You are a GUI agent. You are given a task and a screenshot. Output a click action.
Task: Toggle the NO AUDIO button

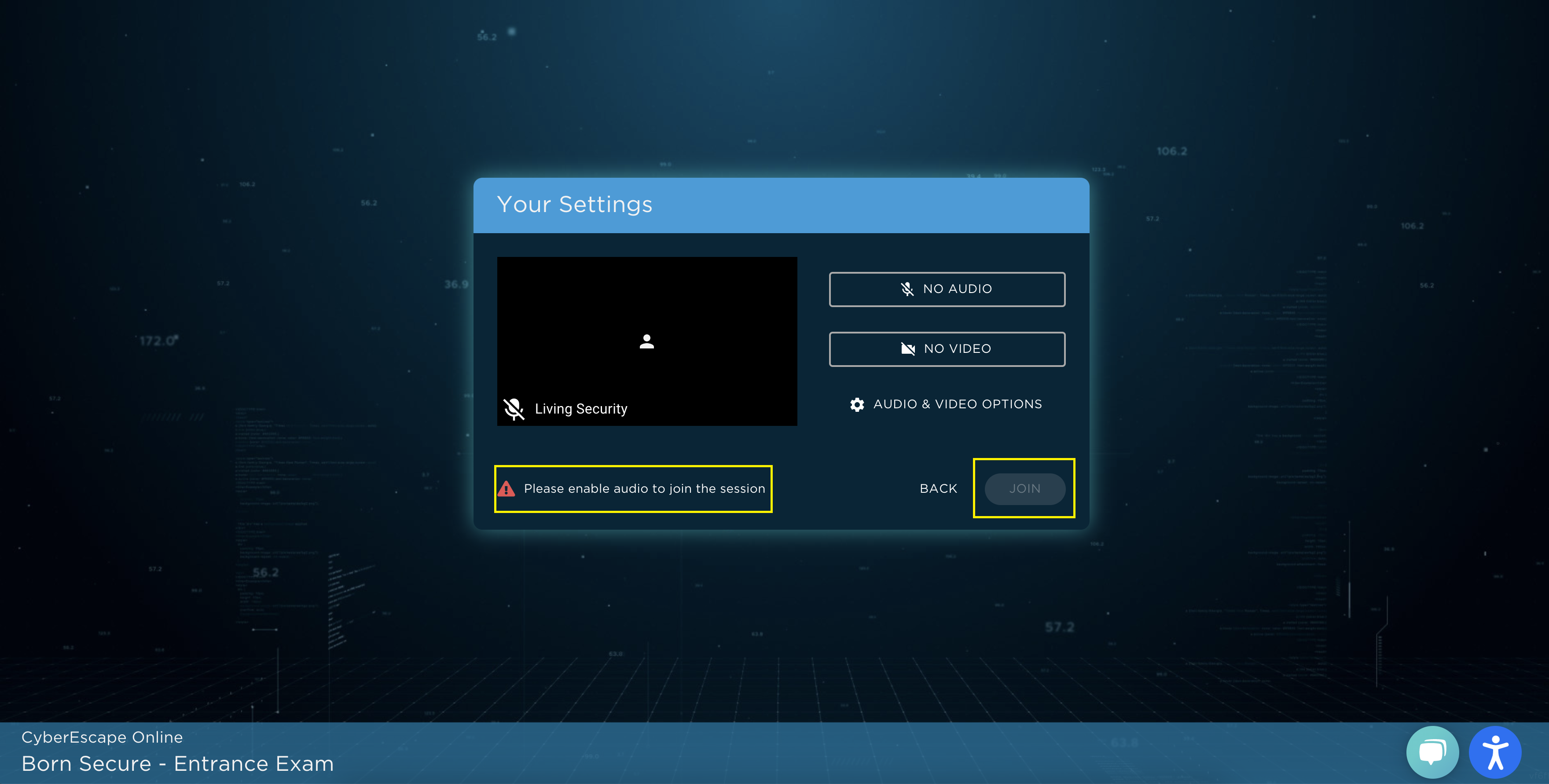947,289
